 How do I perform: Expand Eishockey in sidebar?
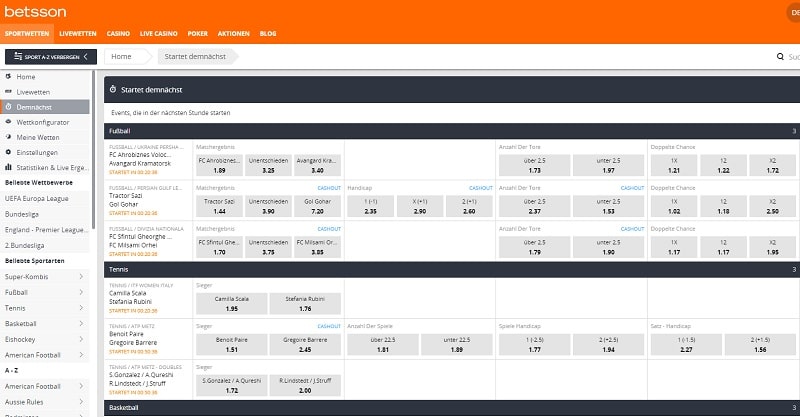pos(81,339)
